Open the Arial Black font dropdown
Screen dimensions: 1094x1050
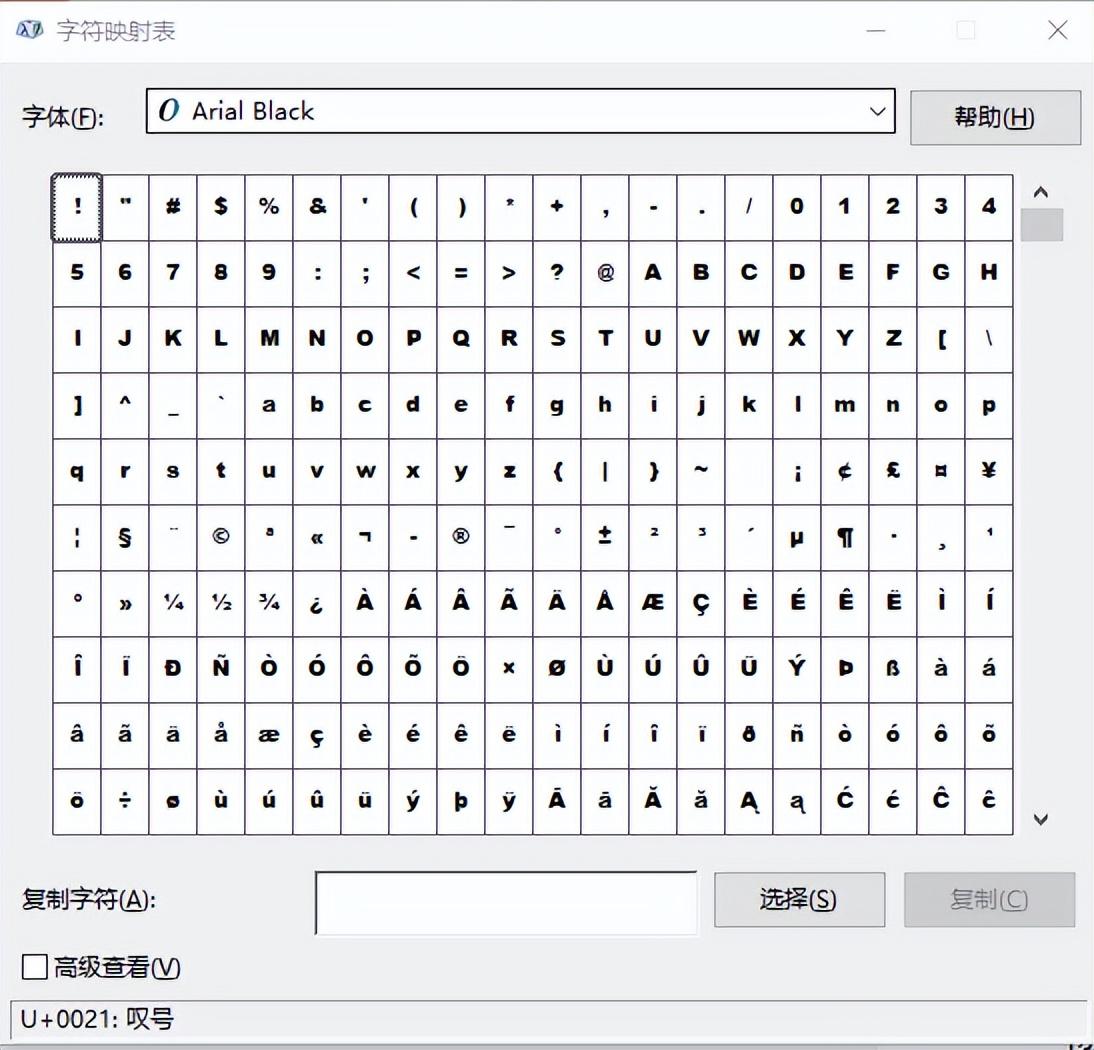point(878,111)
